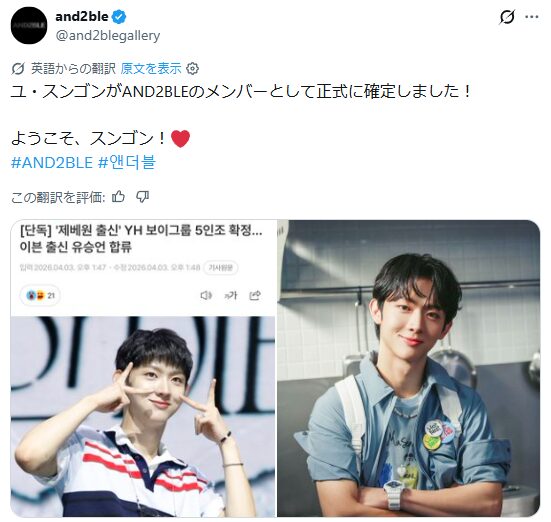The image size is (551, 522).
Task: Rate the translation with thumbs down
Action: tap(142, 196)
